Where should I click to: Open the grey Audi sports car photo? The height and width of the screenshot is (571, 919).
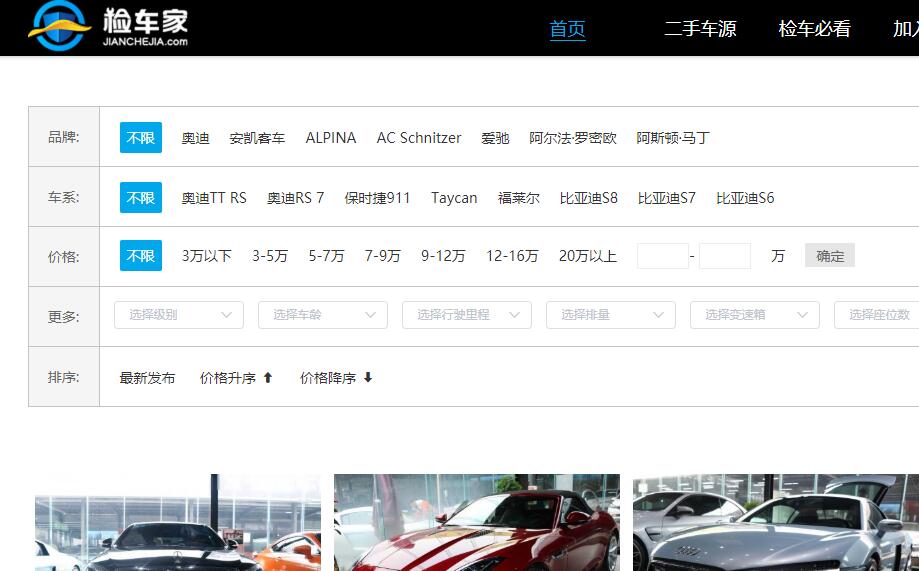point(776,522)
